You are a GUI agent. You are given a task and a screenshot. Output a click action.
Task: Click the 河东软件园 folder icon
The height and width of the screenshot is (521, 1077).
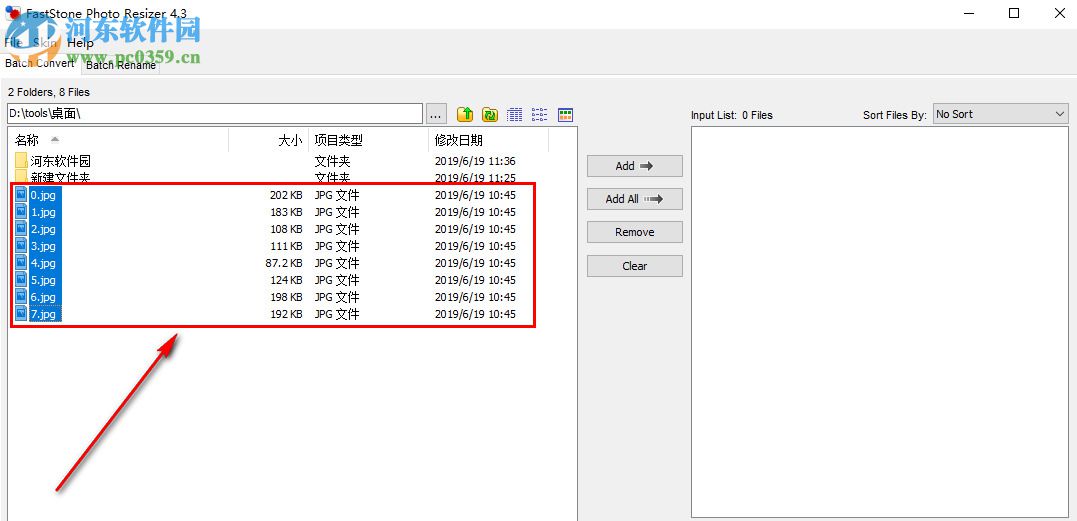click(x=21, y=161)
